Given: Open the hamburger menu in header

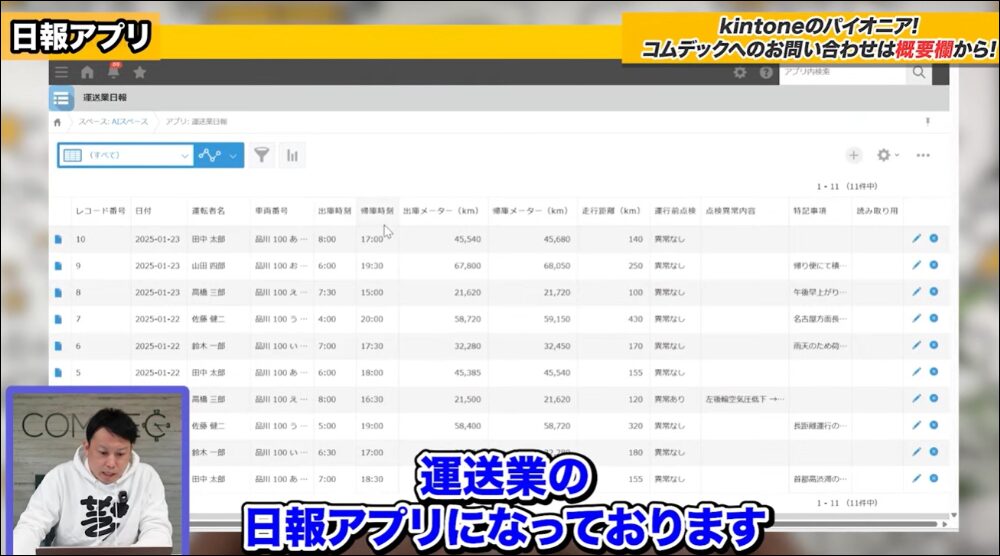Looking at the screenshot, I should tap(62, 73).
